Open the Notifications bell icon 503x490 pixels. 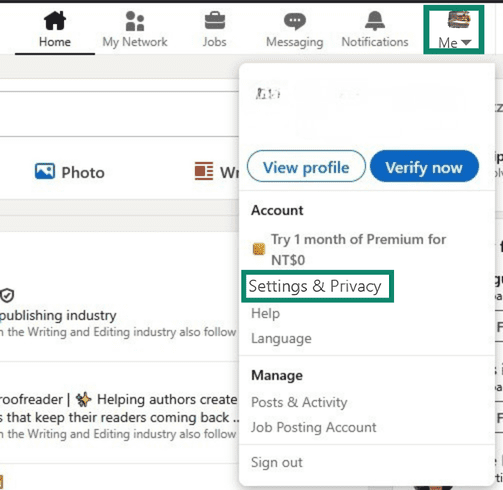click(375, 21)
